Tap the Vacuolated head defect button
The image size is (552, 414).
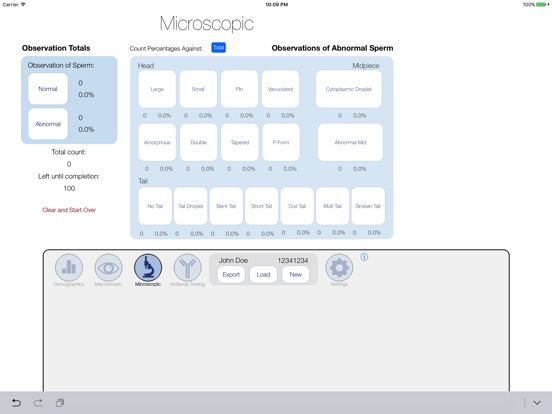coord(281,89)
